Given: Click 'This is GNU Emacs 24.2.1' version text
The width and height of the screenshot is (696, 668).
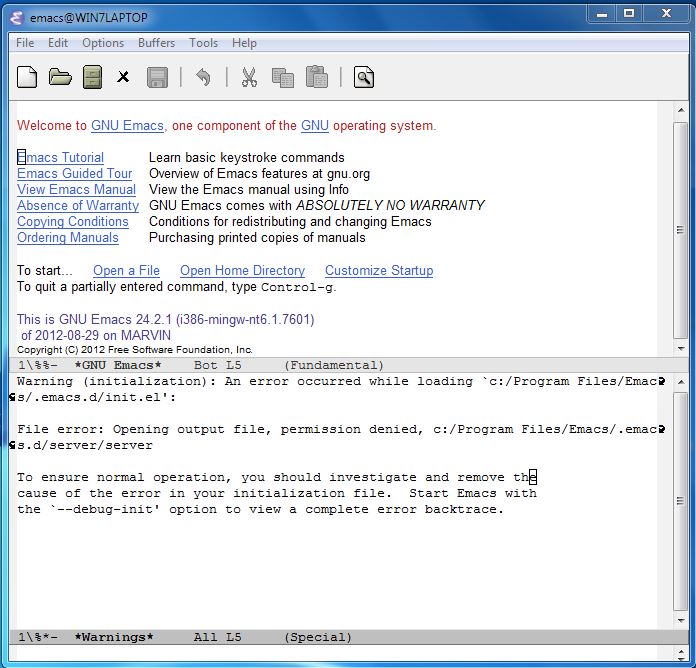Looking at the screenshot, I should pos(166,320).
